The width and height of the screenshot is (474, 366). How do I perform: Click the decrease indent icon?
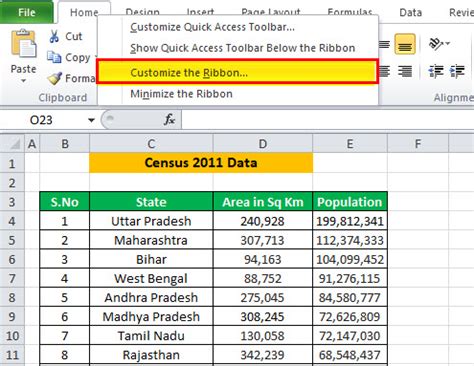436,71
